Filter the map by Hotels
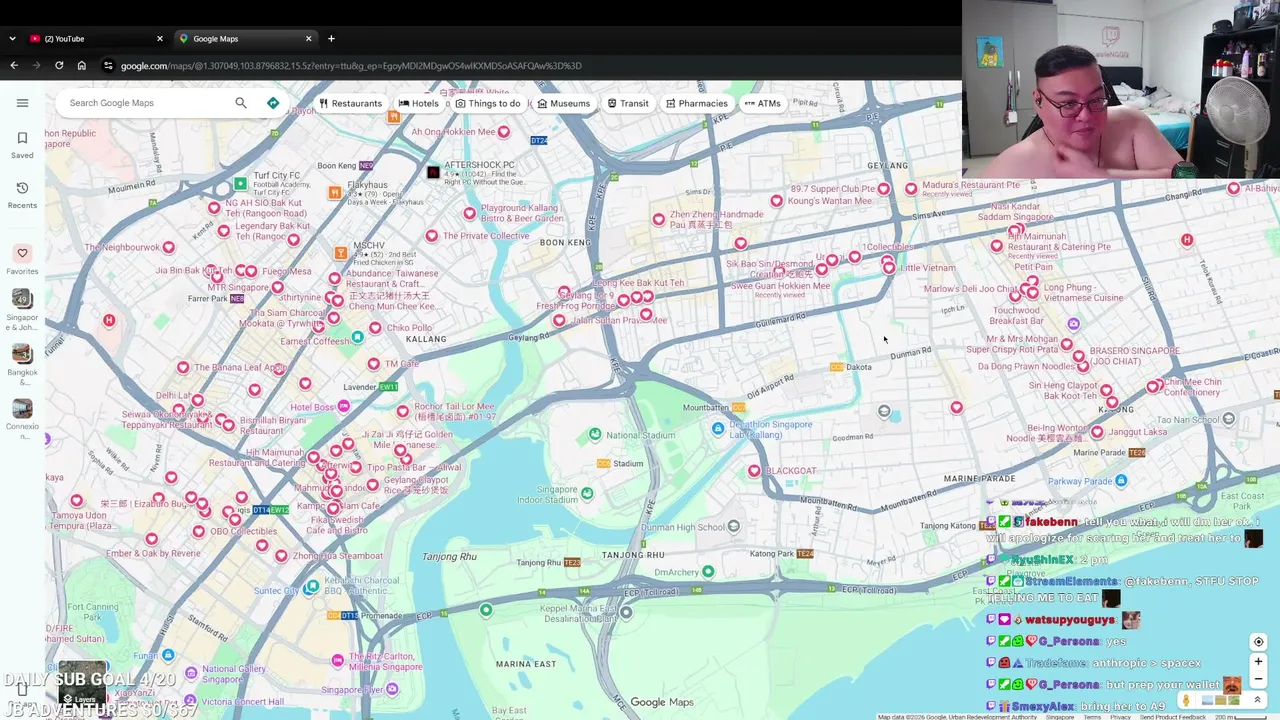 (x=418, y=103)
